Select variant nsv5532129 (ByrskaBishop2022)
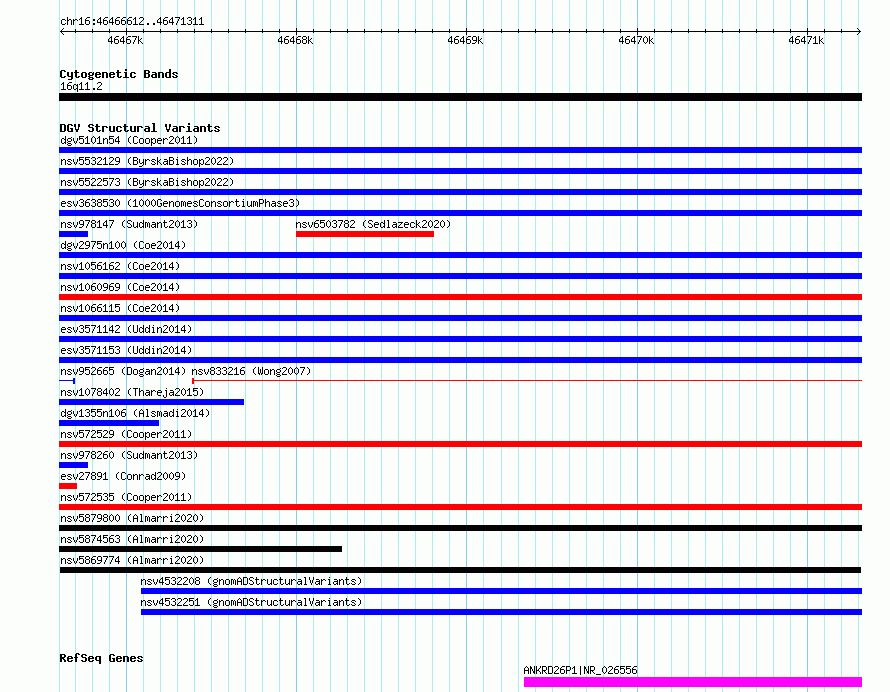This screenshot has width=890, height=692. coord(147,161)
